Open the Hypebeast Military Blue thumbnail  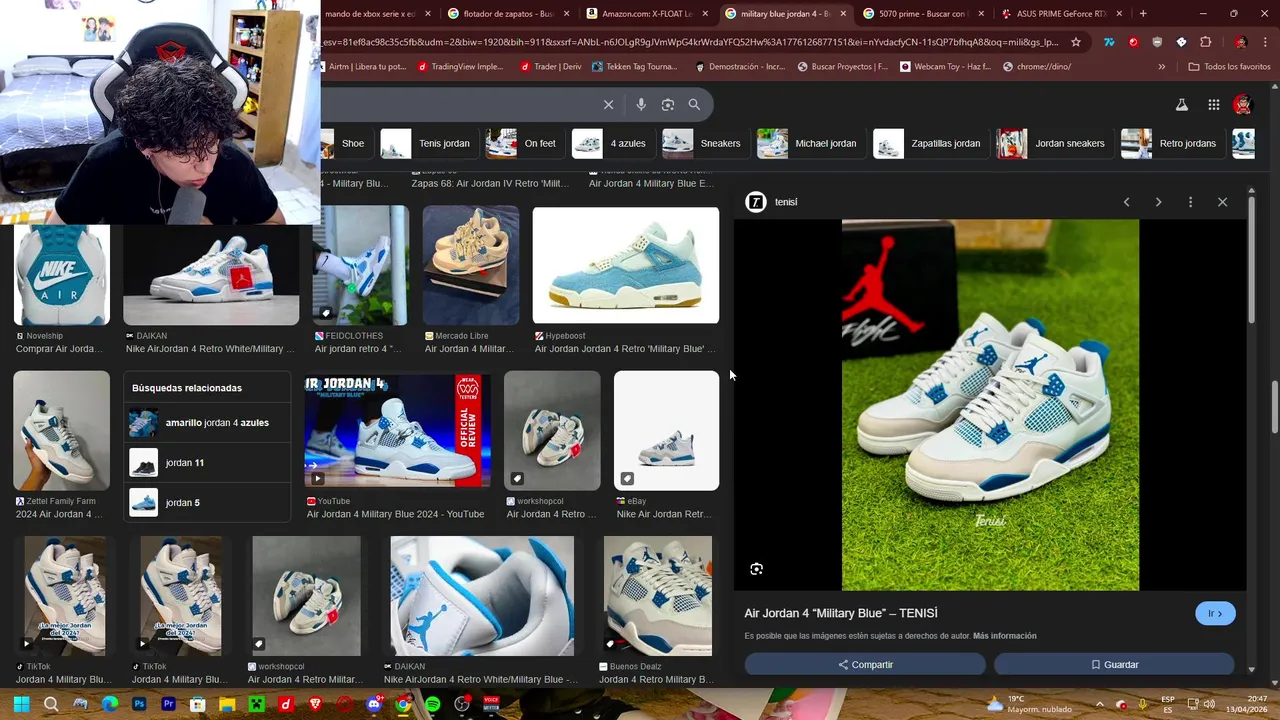click(x=626, y=266)
